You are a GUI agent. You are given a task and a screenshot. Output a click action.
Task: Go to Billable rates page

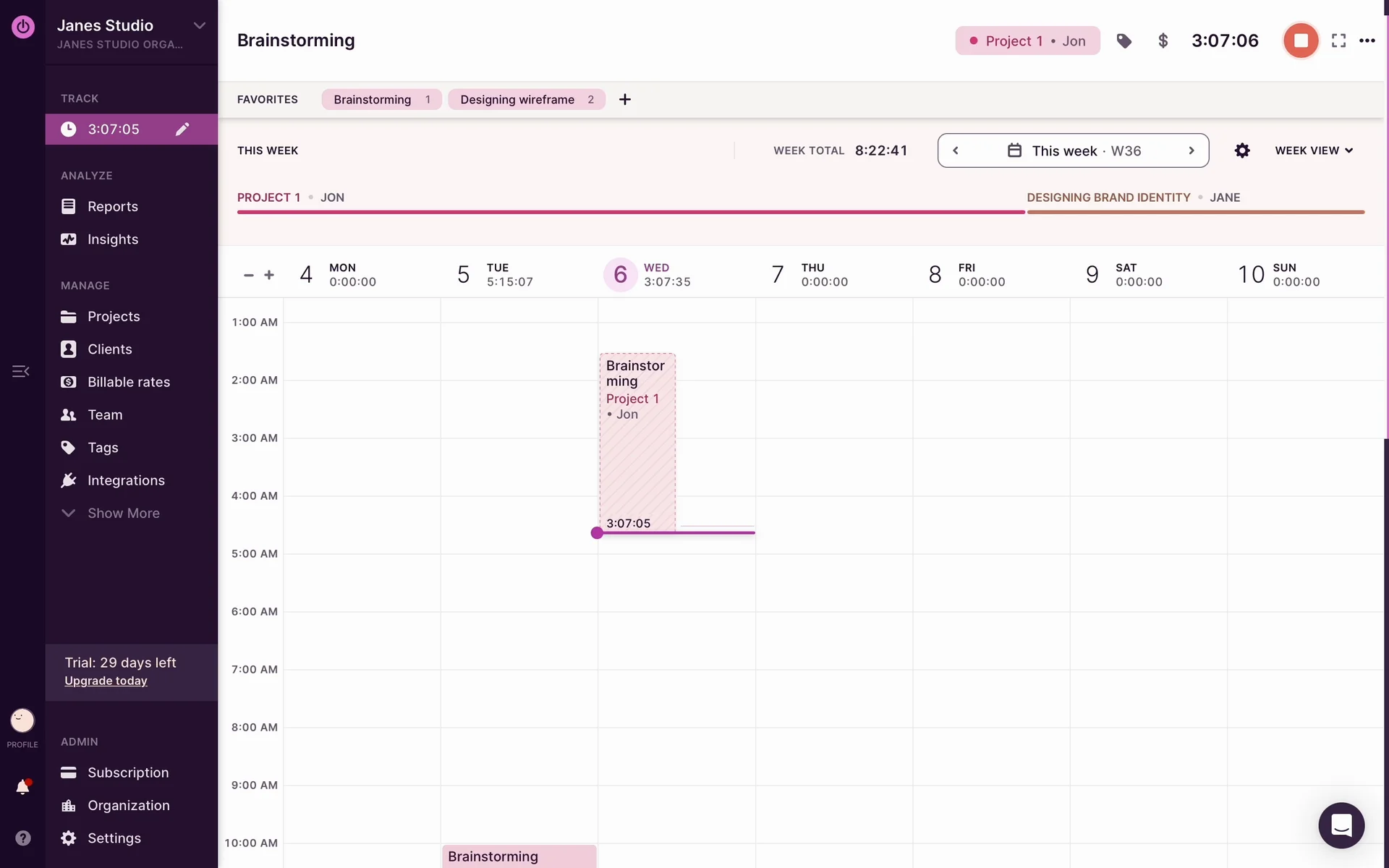[129, 382]
